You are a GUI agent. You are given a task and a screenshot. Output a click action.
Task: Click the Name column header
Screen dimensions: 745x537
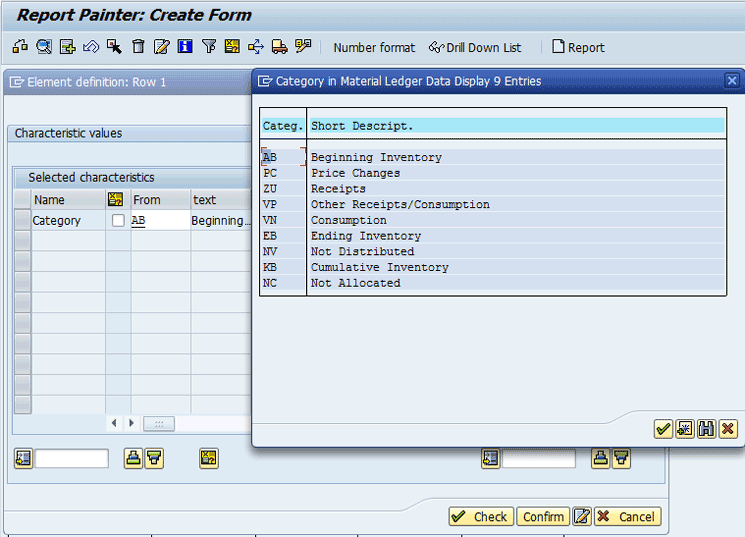tap(68, 200)
